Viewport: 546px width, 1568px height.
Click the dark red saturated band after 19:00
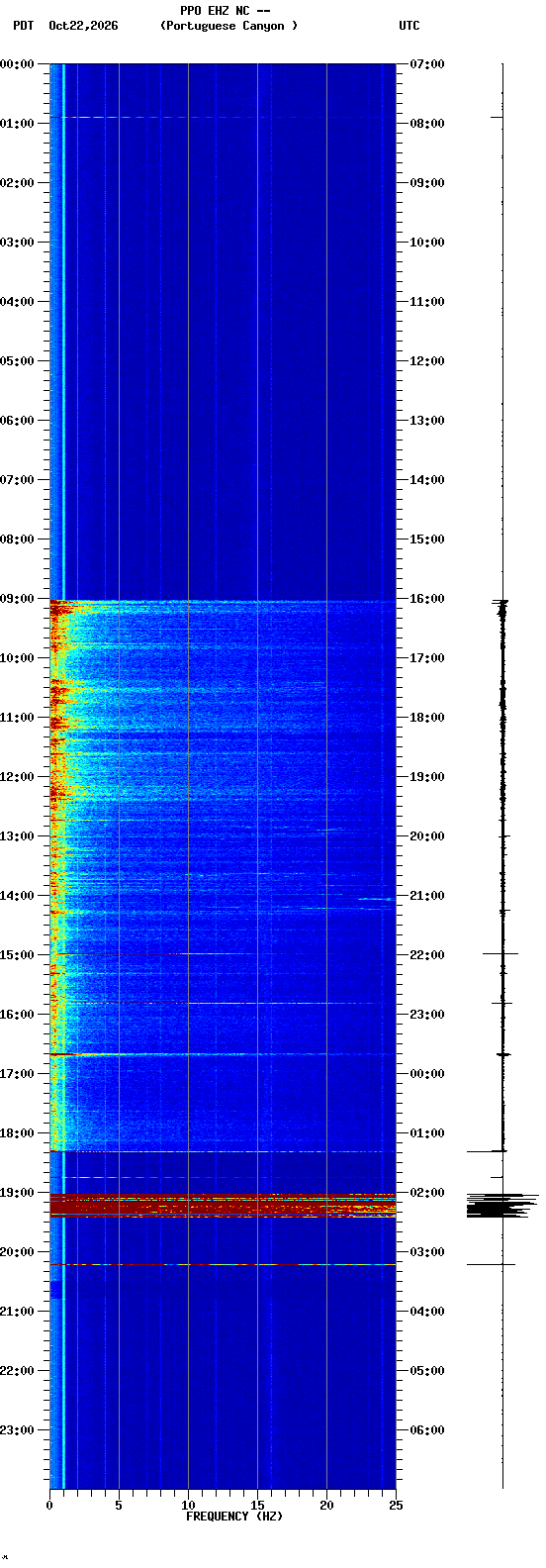coord(223,1205)
